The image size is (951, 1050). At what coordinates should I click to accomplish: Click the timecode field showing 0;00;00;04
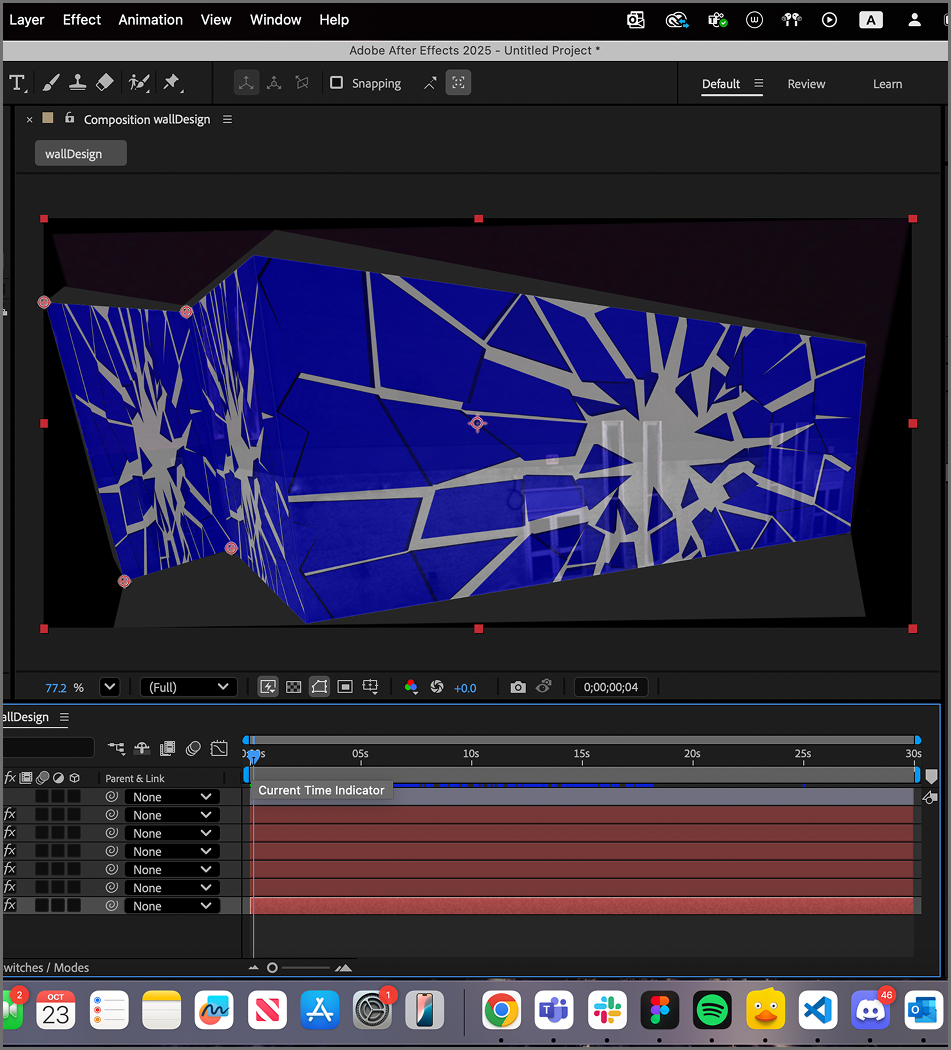click(x=611, y=687)
